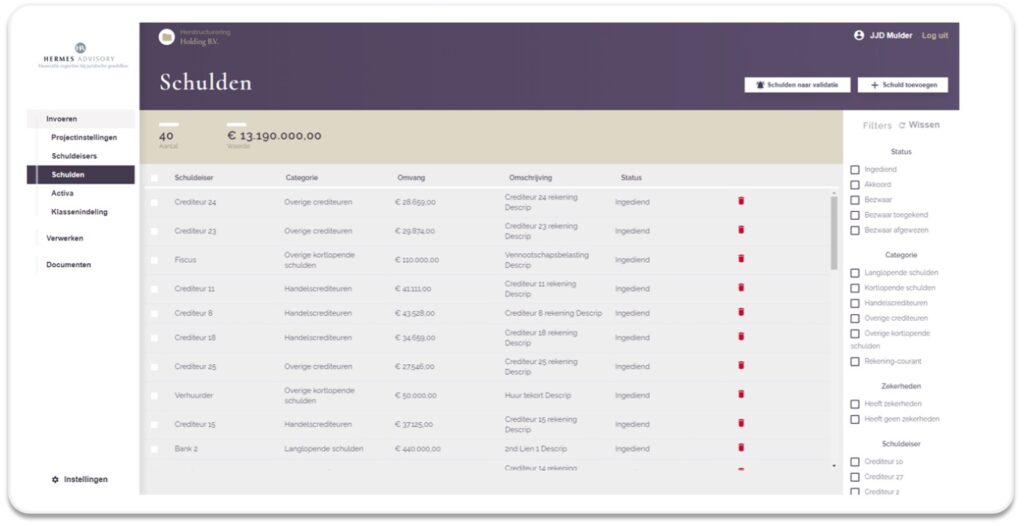
Task: Click the Wissen refresh icon
Action: click(x=902, y=125)
